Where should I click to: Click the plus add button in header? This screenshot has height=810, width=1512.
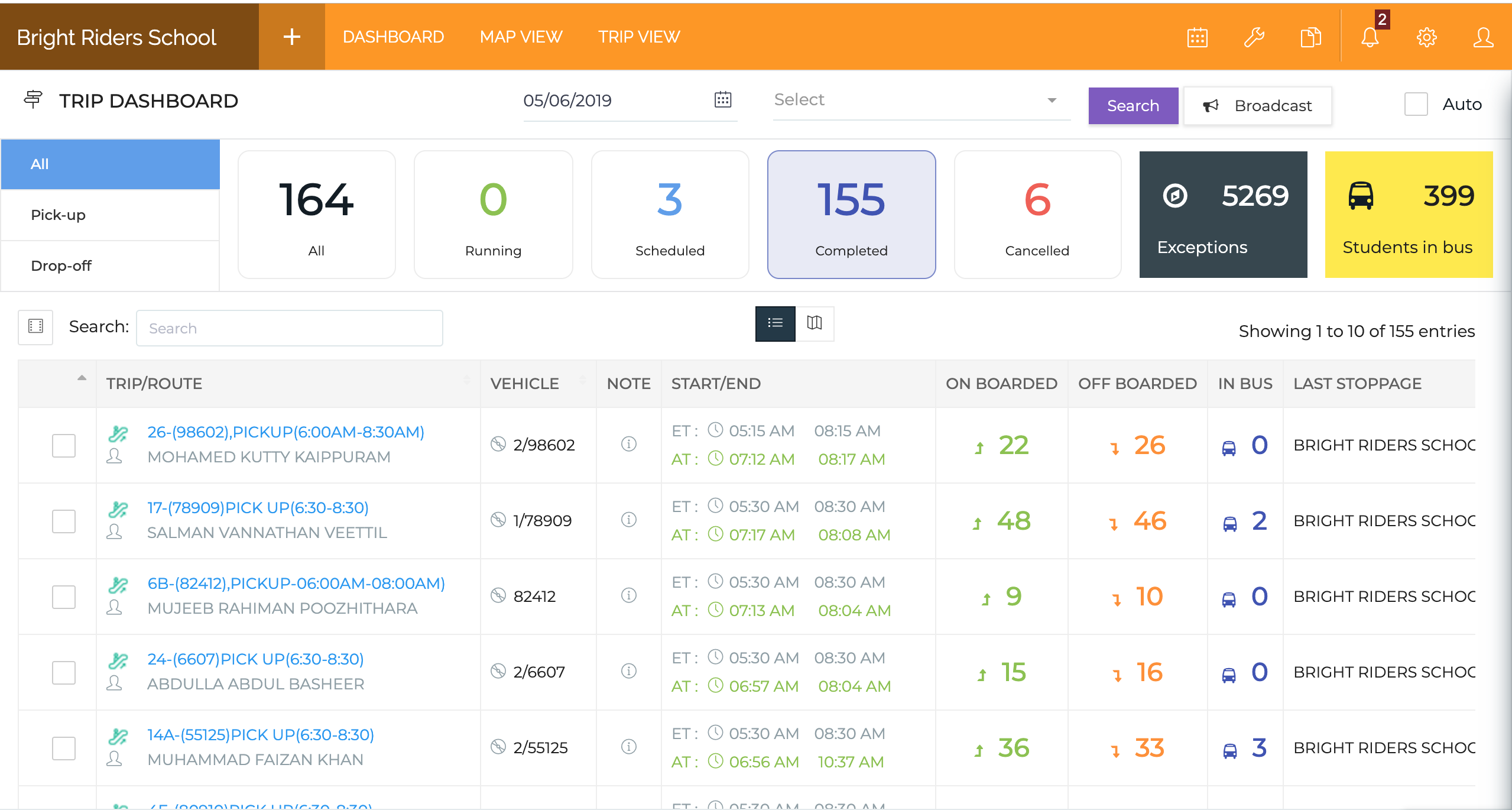coord(292,37)
